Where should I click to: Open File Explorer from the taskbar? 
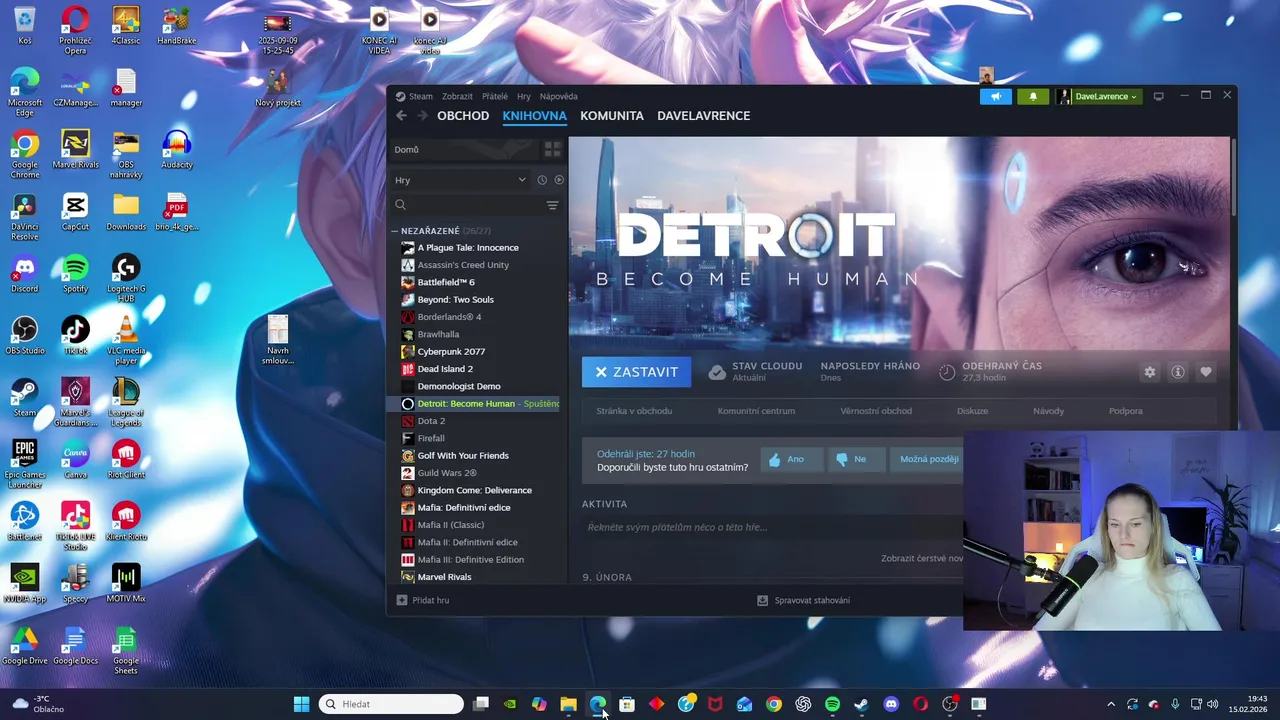tap(568, 704)
